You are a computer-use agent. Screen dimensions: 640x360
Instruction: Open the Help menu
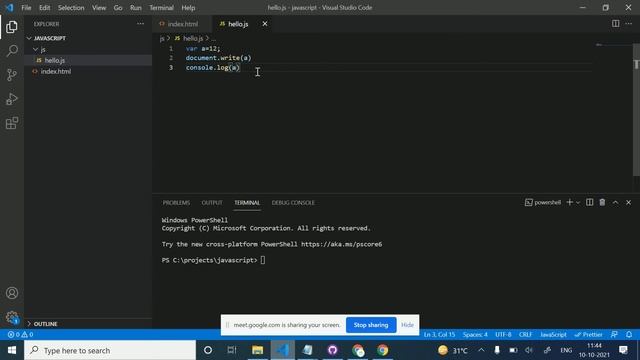click(188, 7)
